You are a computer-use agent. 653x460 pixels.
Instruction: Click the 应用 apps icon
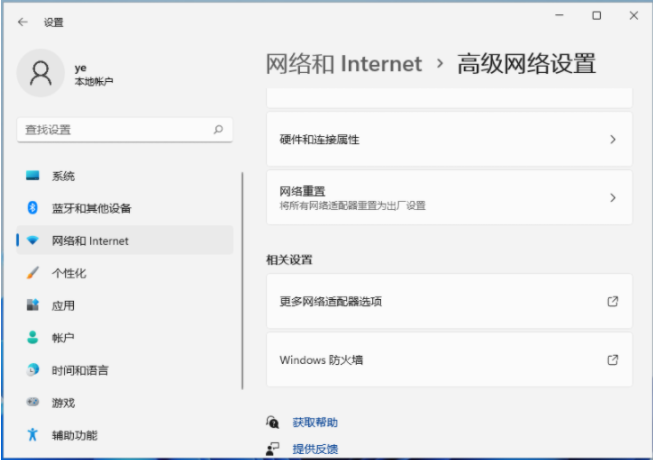pyautogui.click(x=33, y=305)
